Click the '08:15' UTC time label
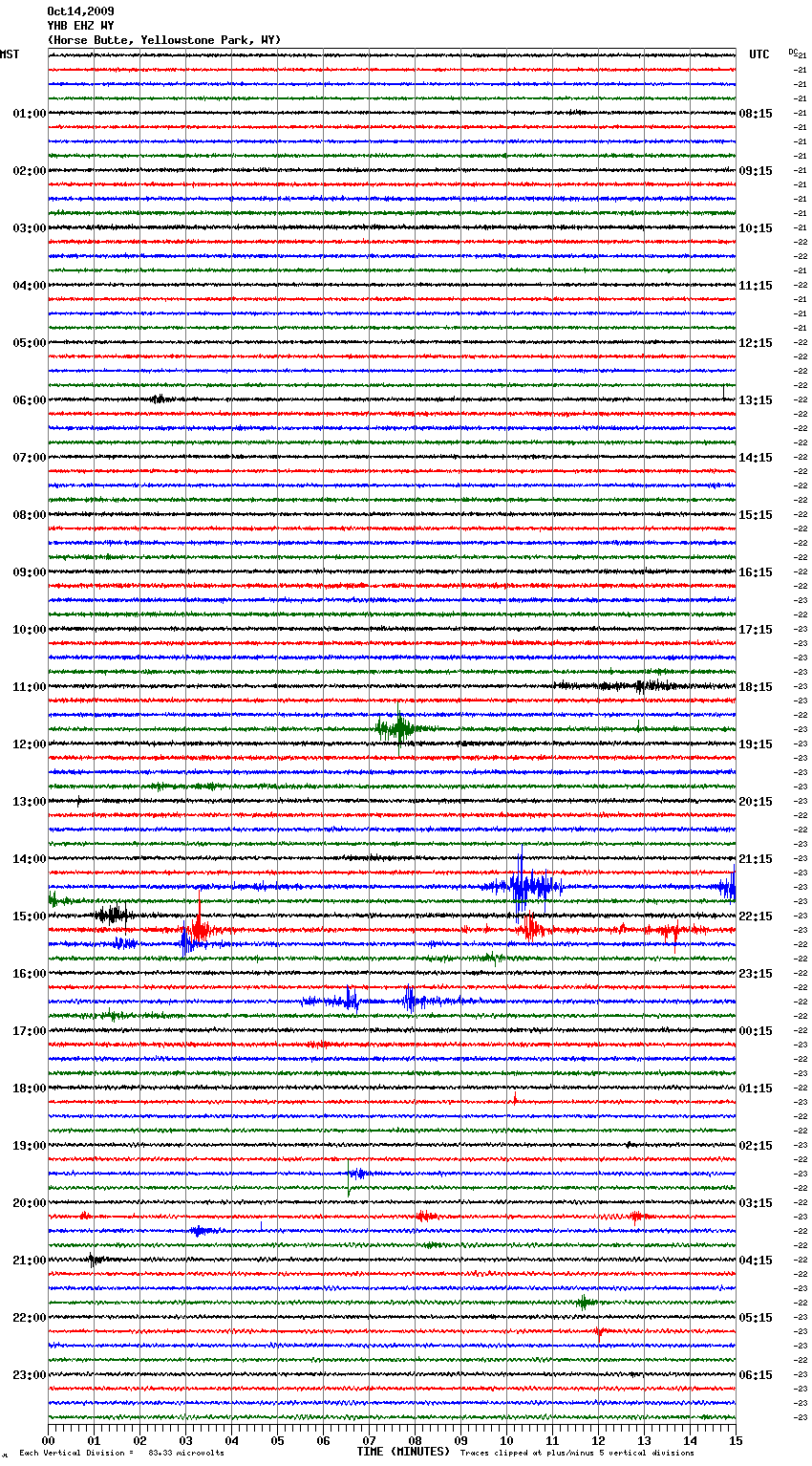 [756, 114]
